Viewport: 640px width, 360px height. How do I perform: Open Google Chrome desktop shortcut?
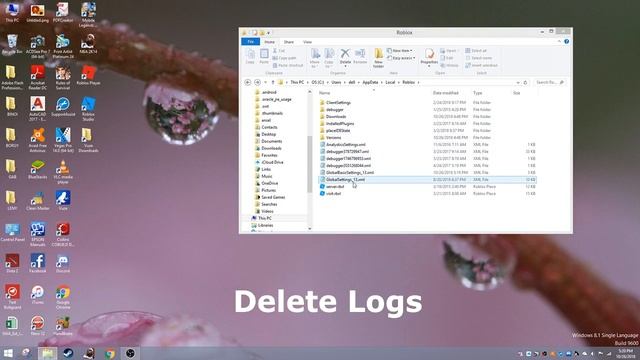point(63,297)
